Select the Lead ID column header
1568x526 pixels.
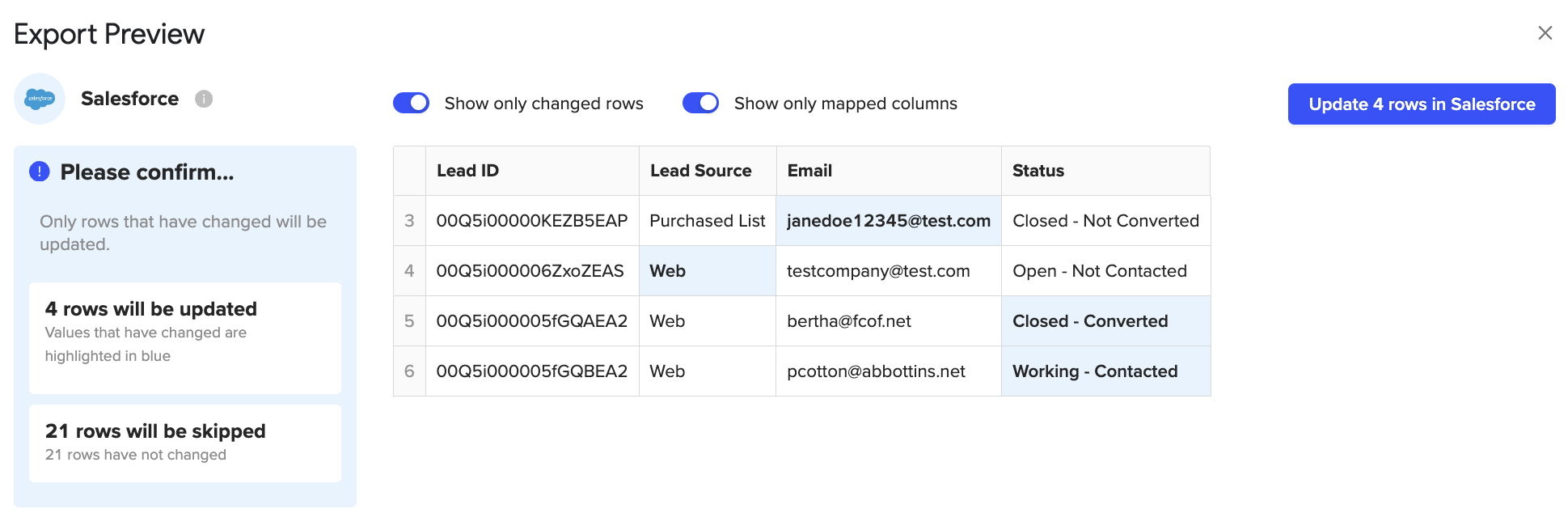pos(532,171)
